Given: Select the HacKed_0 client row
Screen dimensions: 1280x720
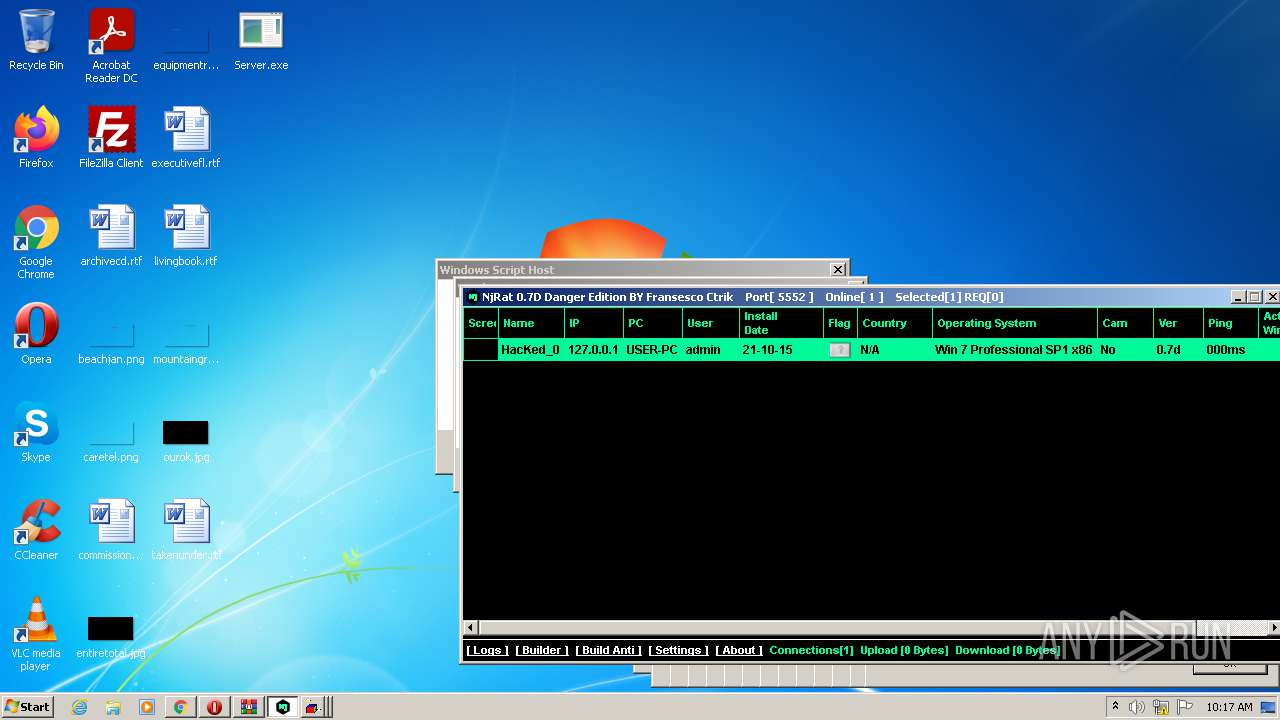Looking at the screenshot, I should click(871, 350).
